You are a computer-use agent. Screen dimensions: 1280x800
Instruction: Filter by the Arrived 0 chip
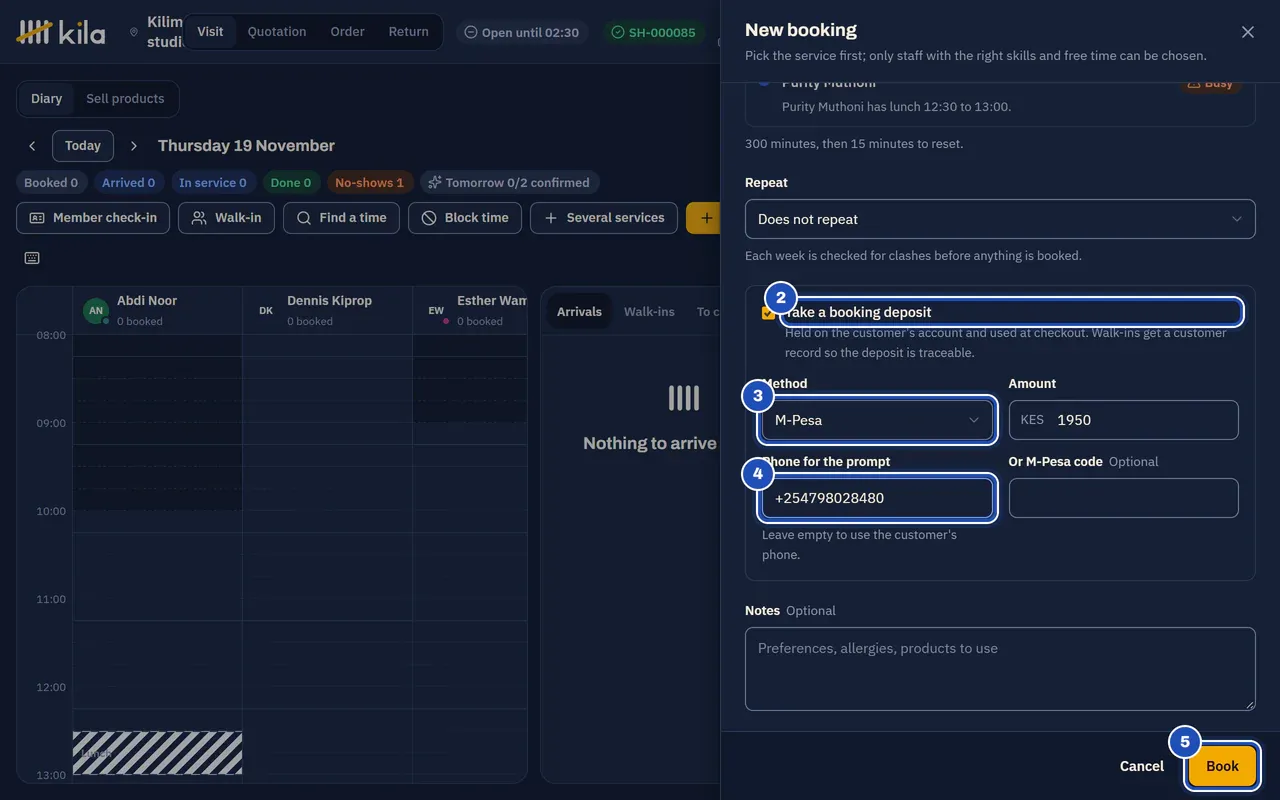point(128,183)
